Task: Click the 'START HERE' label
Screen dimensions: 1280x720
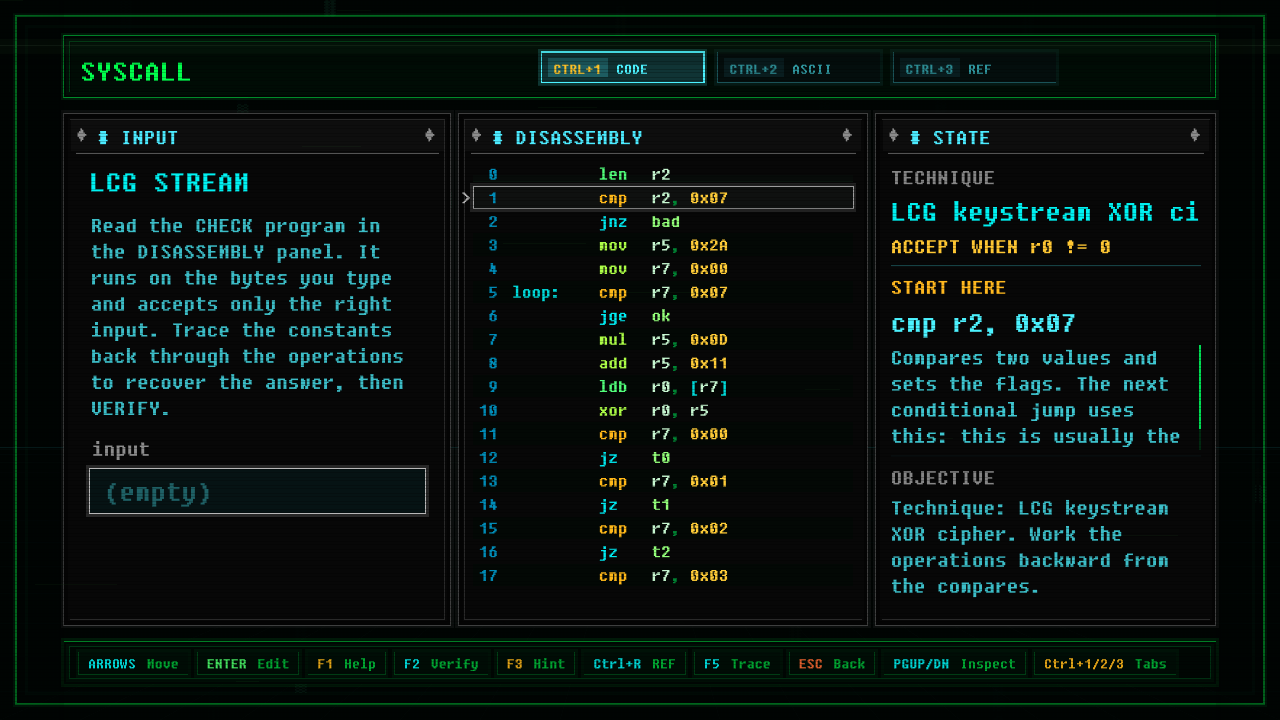Action: click(x=948, y=288)
